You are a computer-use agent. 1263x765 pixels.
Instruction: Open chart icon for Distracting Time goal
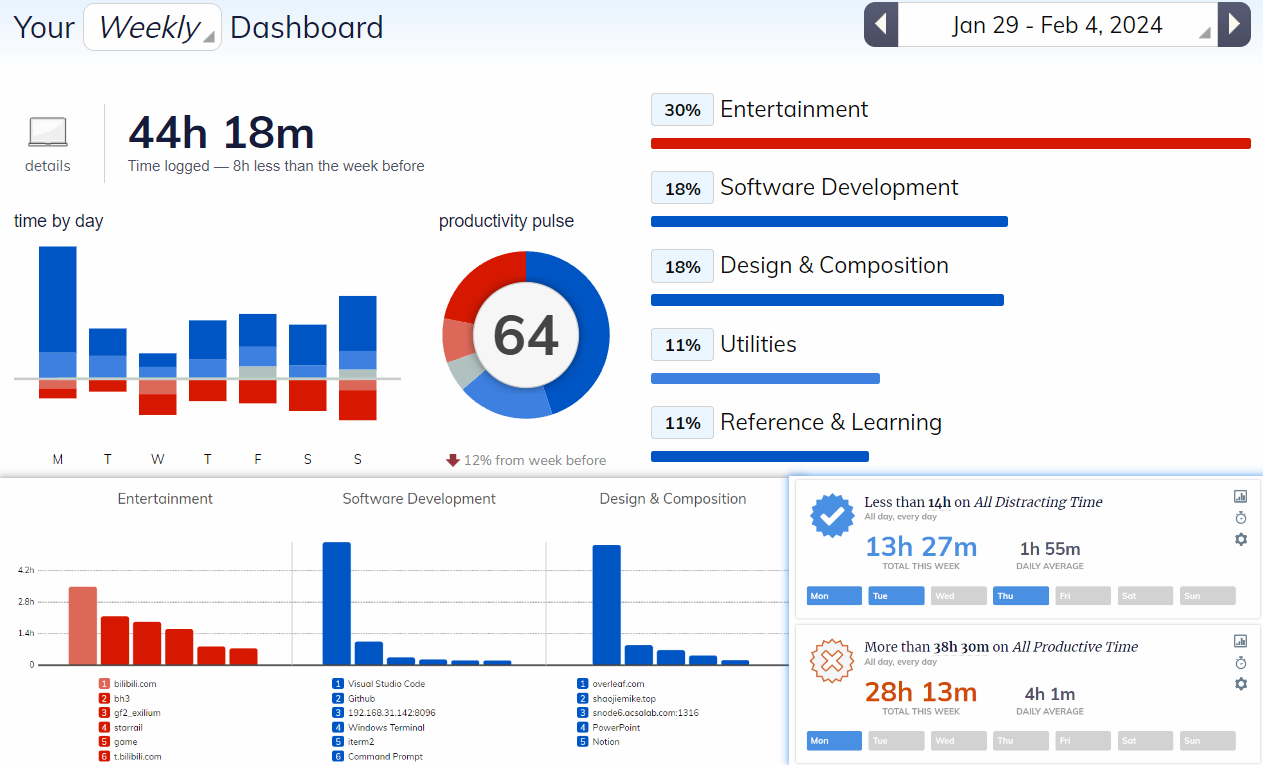[x=1241, y=496]
